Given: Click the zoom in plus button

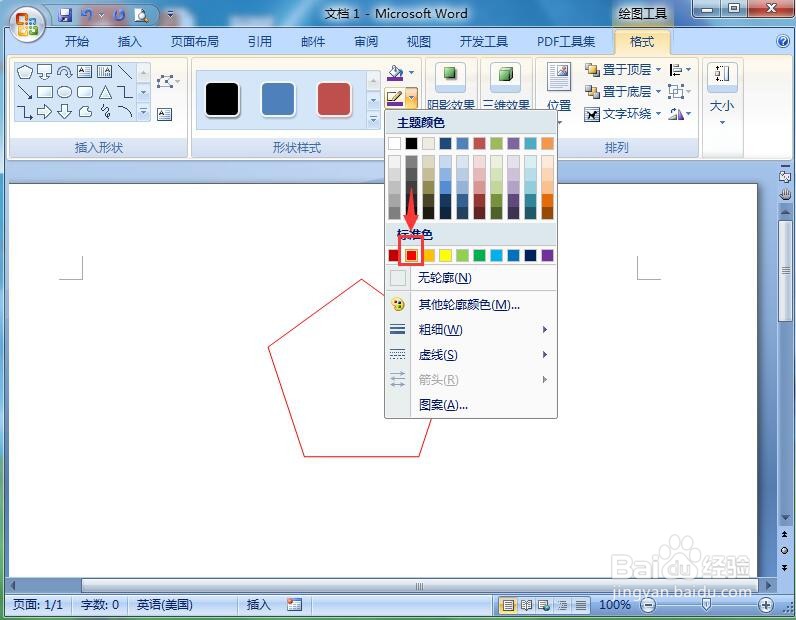Looking at the screenshot, I should click(x=766, y=605).
